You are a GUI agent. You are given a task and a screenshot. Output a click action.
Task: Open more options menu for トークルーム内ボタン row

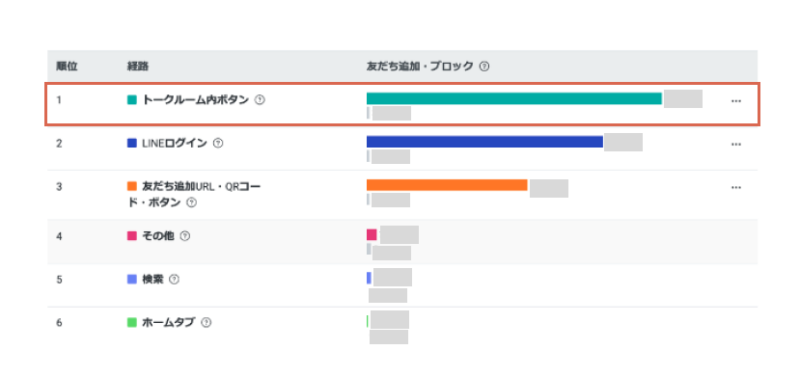click(x=736, y=100)
